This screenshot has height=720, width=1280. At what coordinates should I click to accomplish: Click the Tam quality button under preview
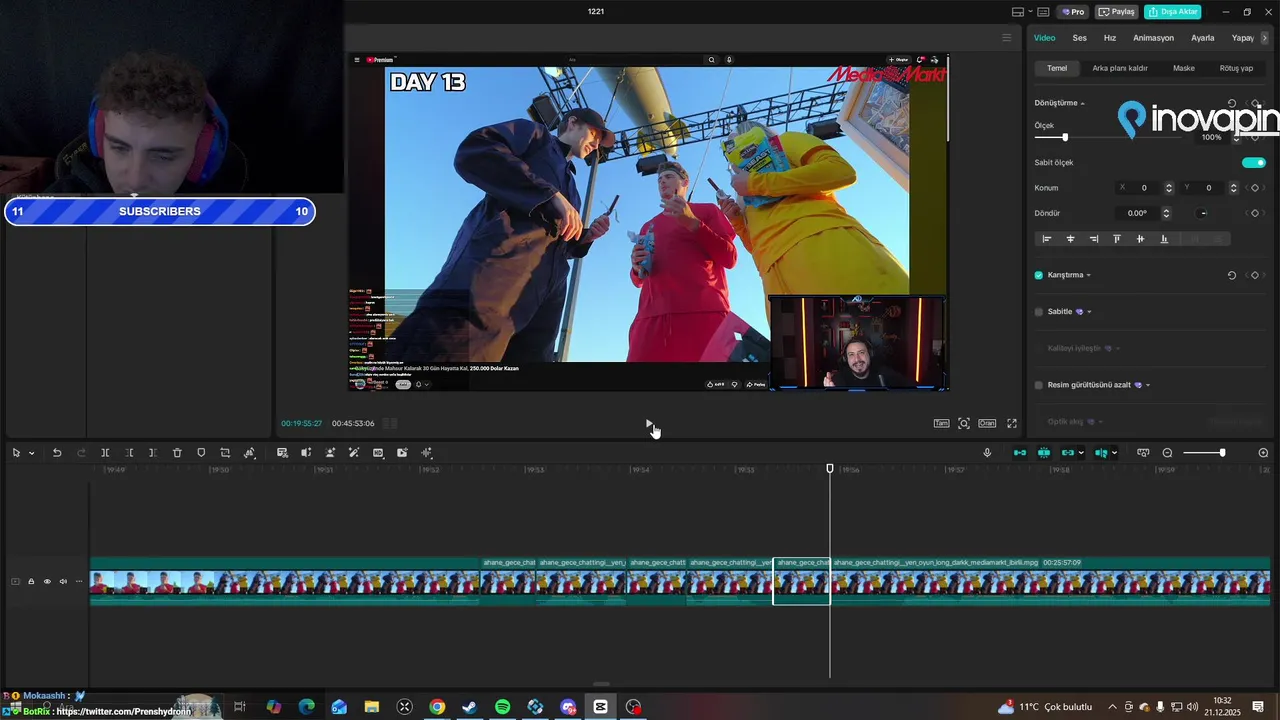[x=941, y=424]
